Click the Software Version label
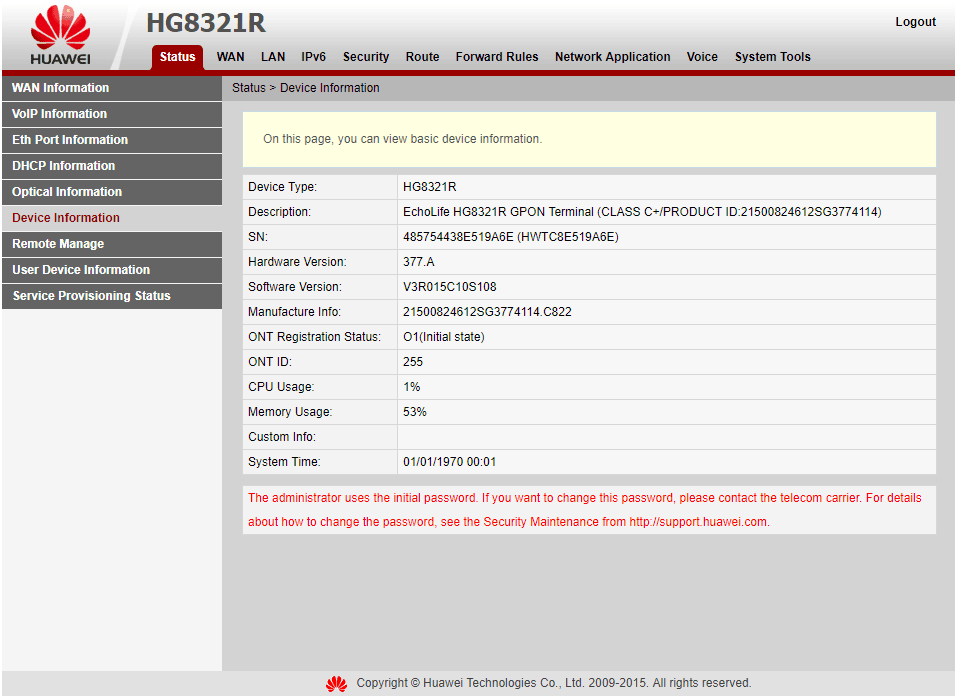 tap(295, 287)
